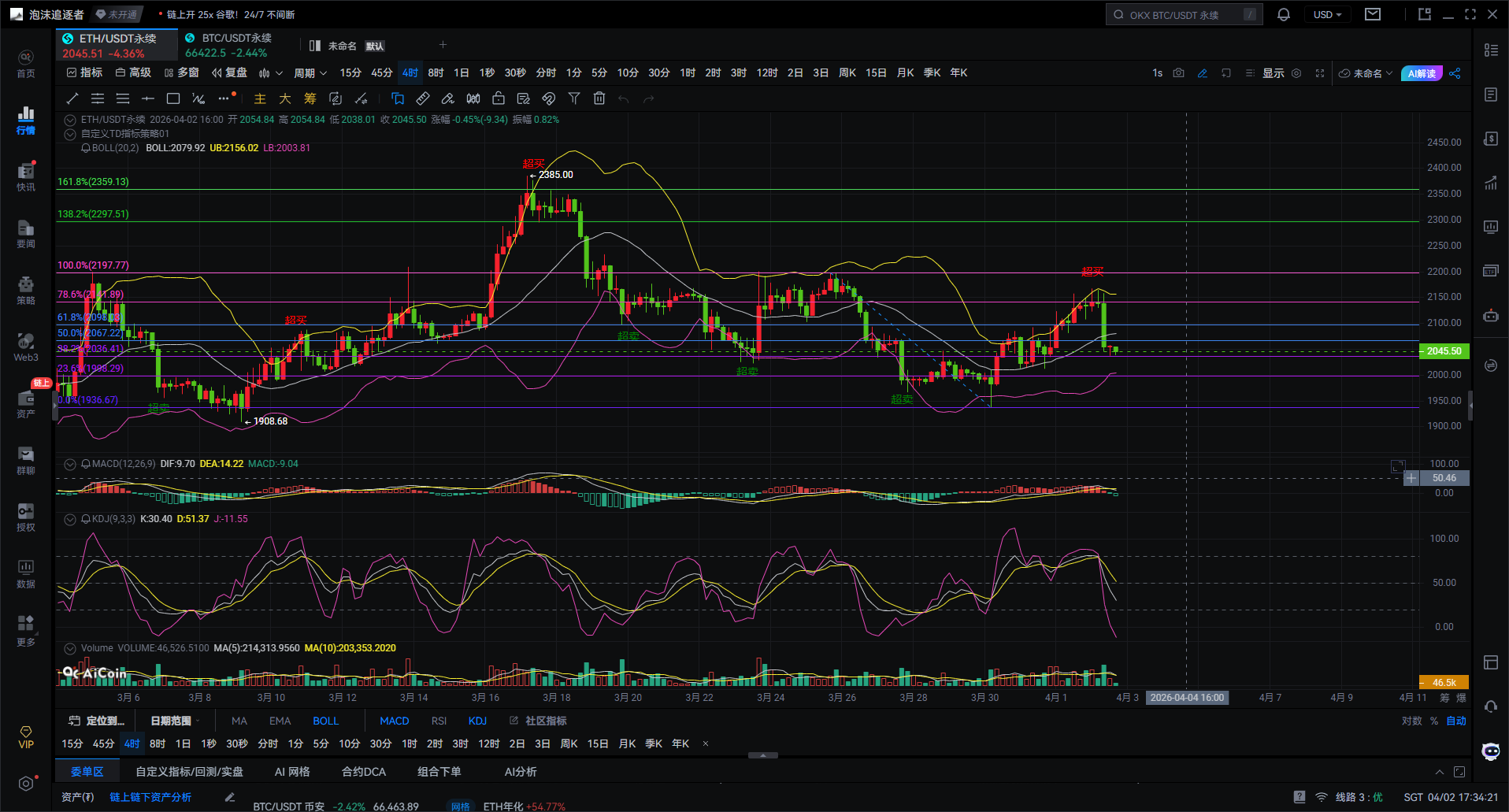
Task: Click the AI解读 button
Action: click(1422, 73)
